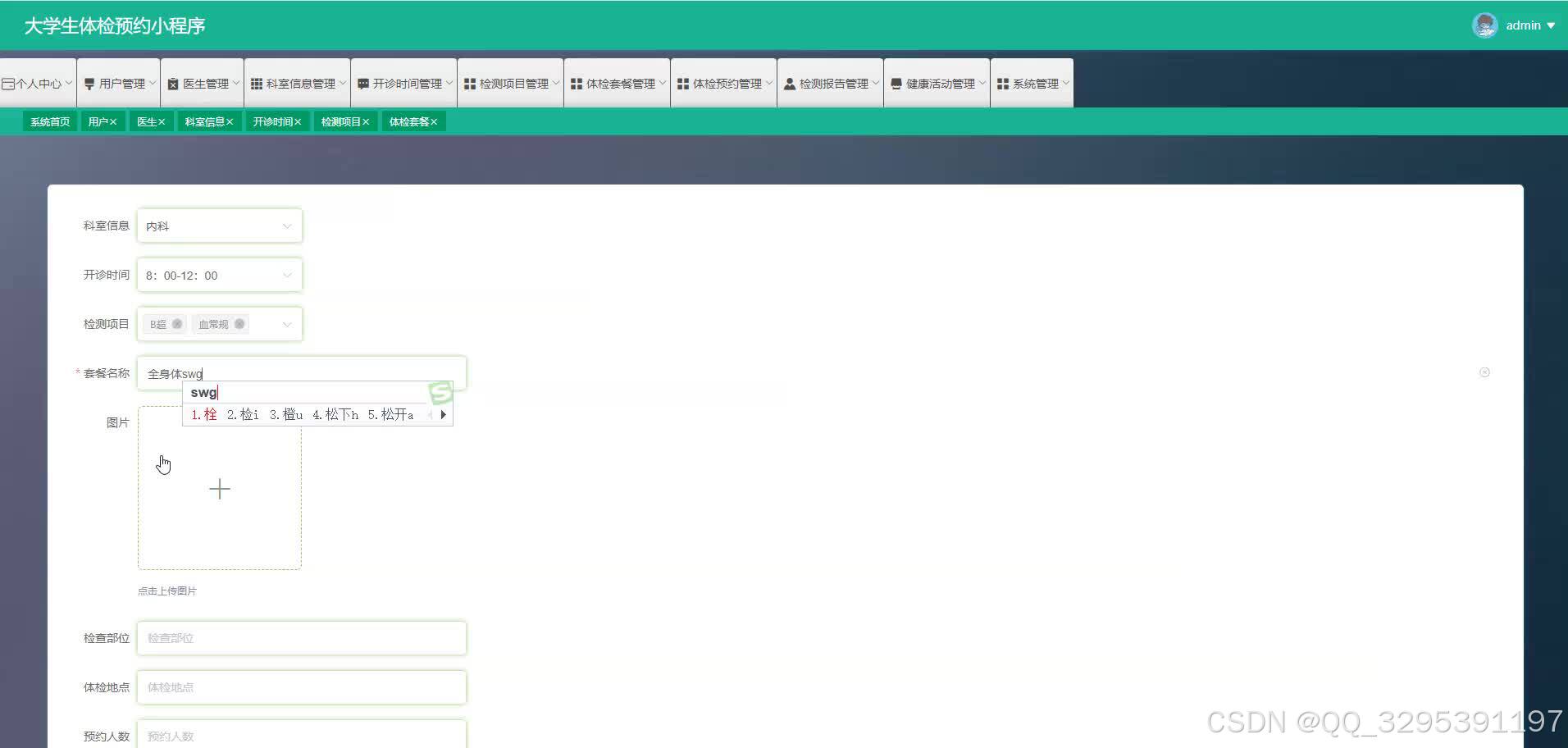Click the admin avatar image
1568x748 pixels.
tap(1485, 25)
